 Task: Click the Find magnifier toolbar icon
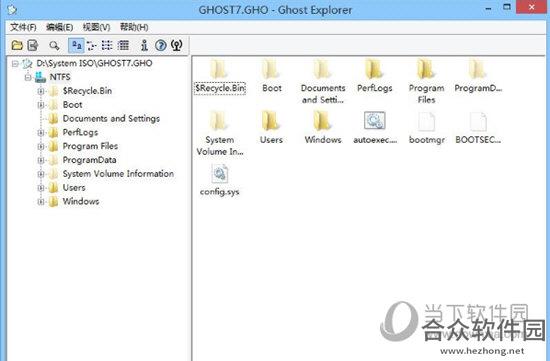click(54, 45)
